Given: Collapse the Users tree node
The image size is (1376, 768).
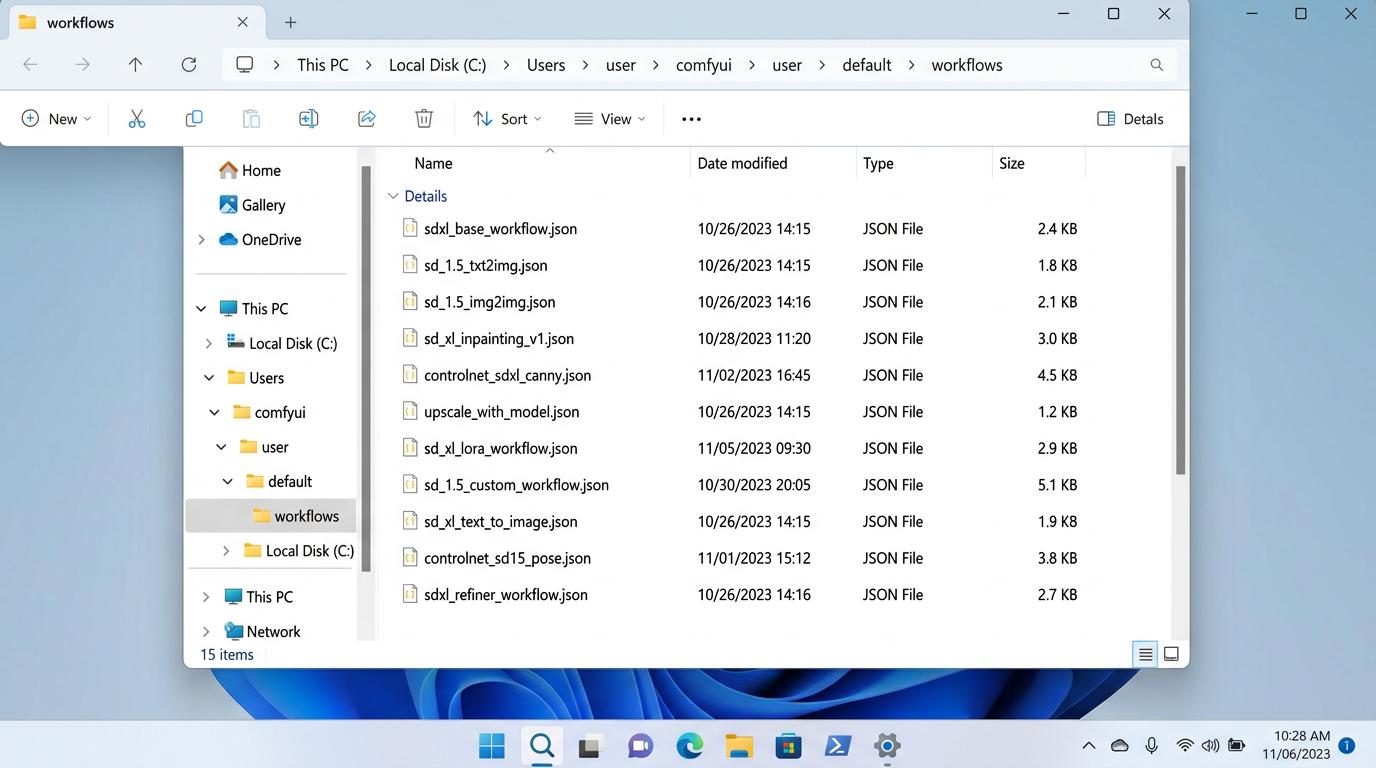Looking at the screenshot, I should (x=209, y=378).
